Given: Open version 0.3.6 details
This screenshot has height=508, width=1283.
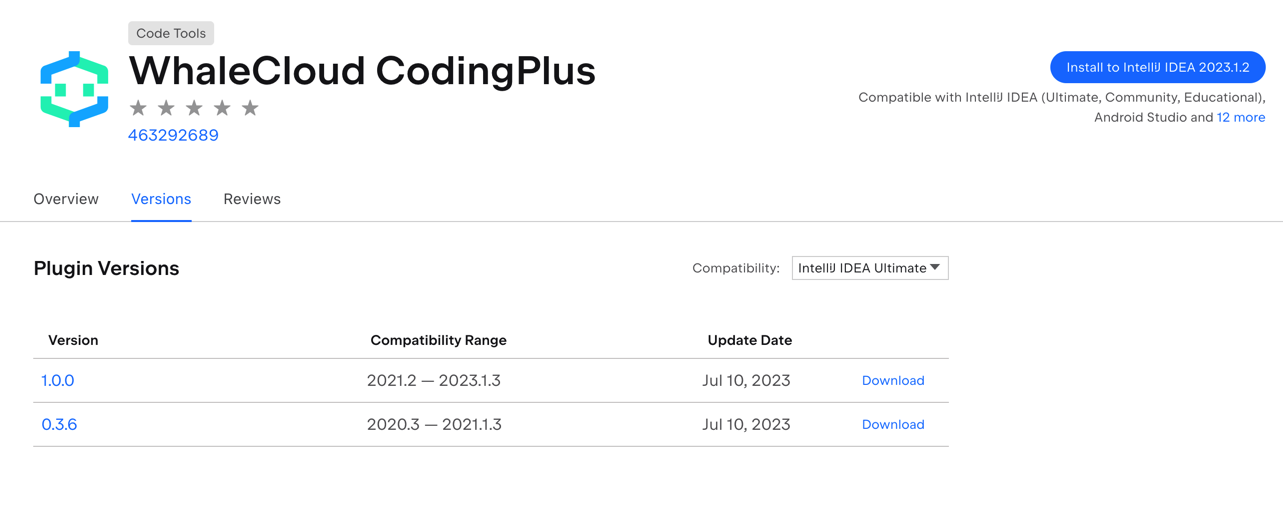Looking at the screenshot, I should [x=59, y=424].
